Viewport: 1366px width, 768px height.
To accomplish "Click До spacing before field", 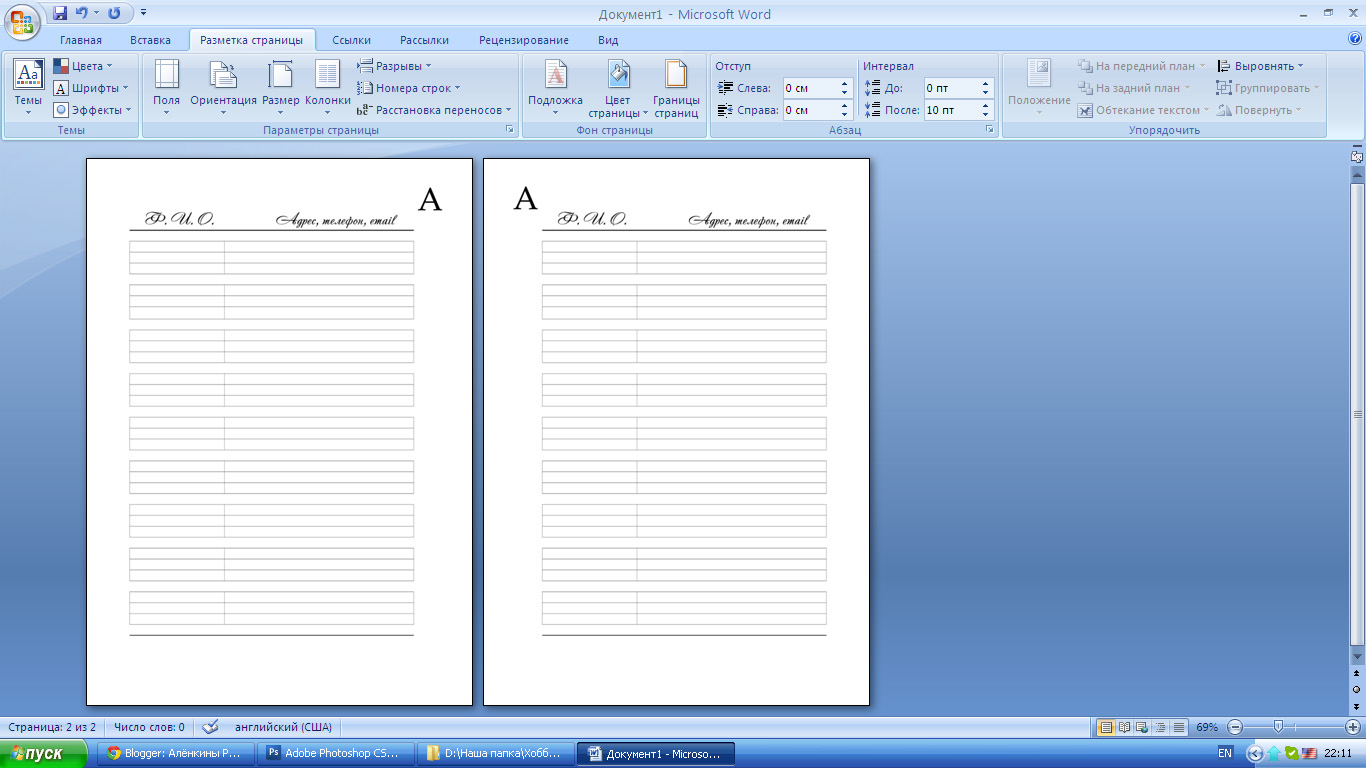I will click(x=951, y=88).
